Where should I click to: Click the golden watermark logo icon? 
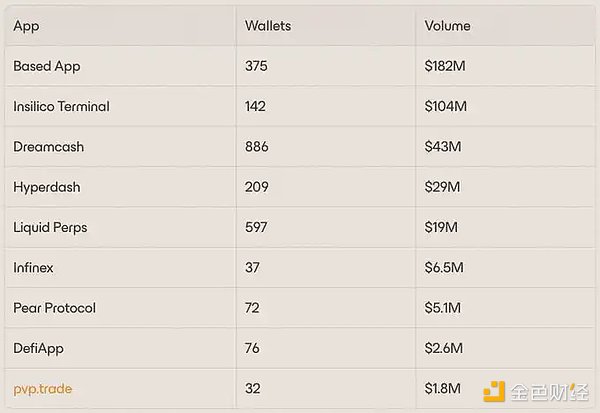click(494, 392)
